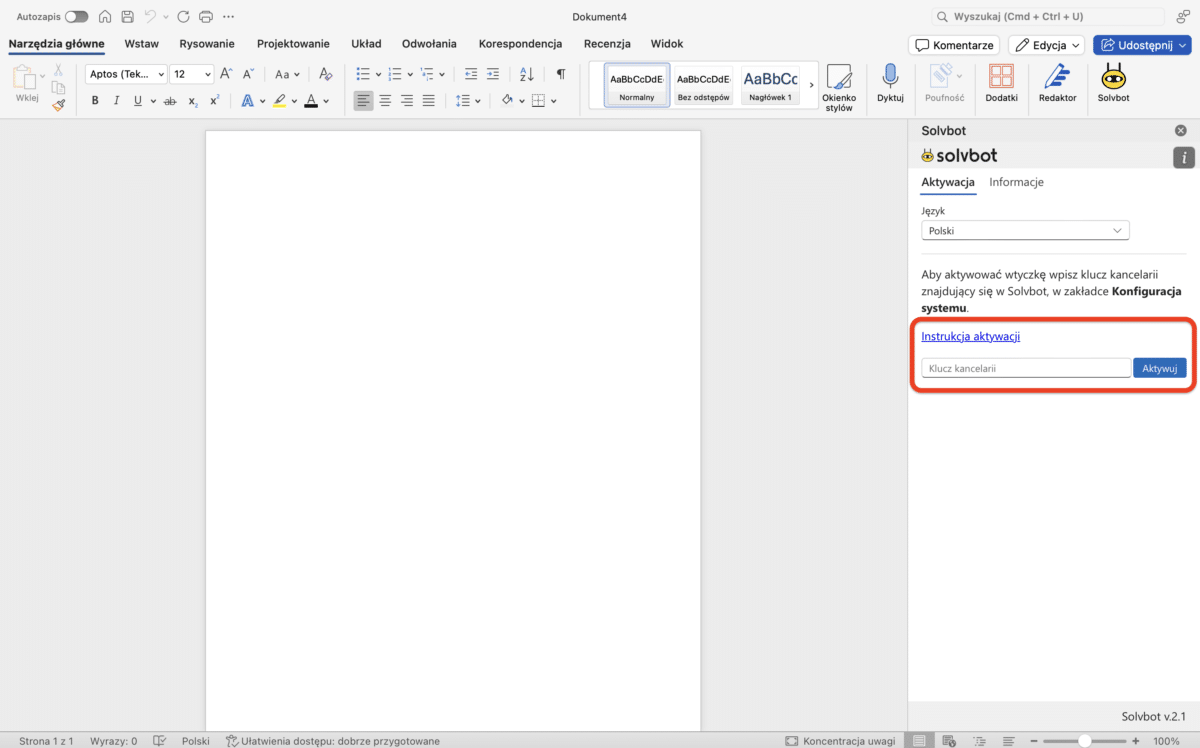The width and height of the screenshot is (1200, 748).
Task: Toggle strikethrough formatting
Action: tap(170, 101)
